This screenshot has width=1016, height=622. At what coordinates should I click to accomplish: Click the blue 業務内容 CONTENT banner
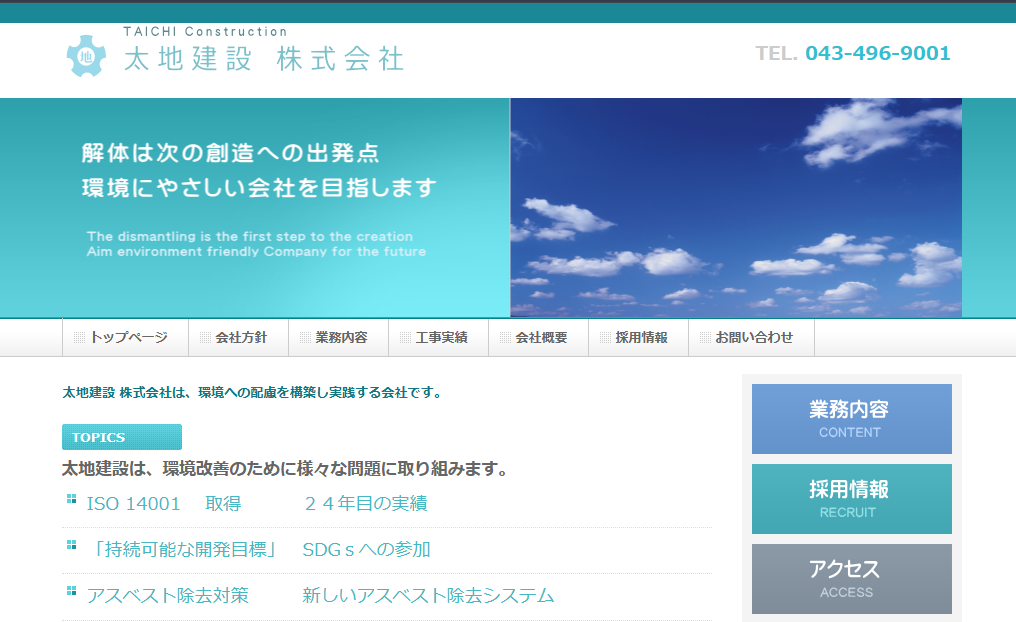pyautogui.click(x=851, y=419)
